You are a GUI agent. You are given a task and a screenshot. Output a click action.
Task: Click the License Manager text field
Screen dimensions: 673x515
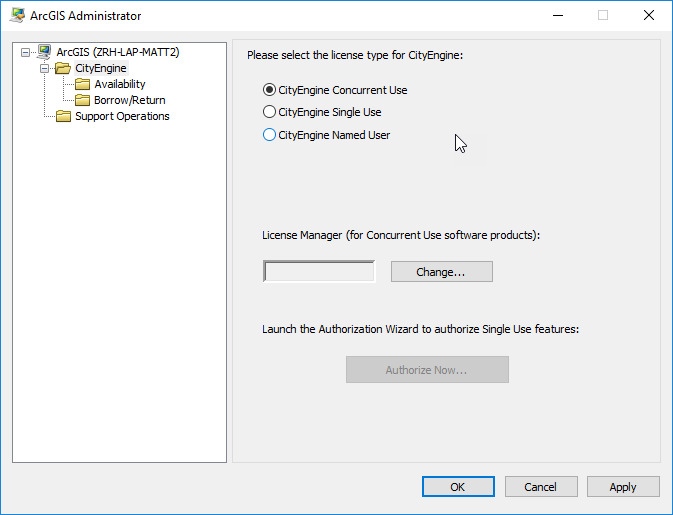tap(319, 272)
